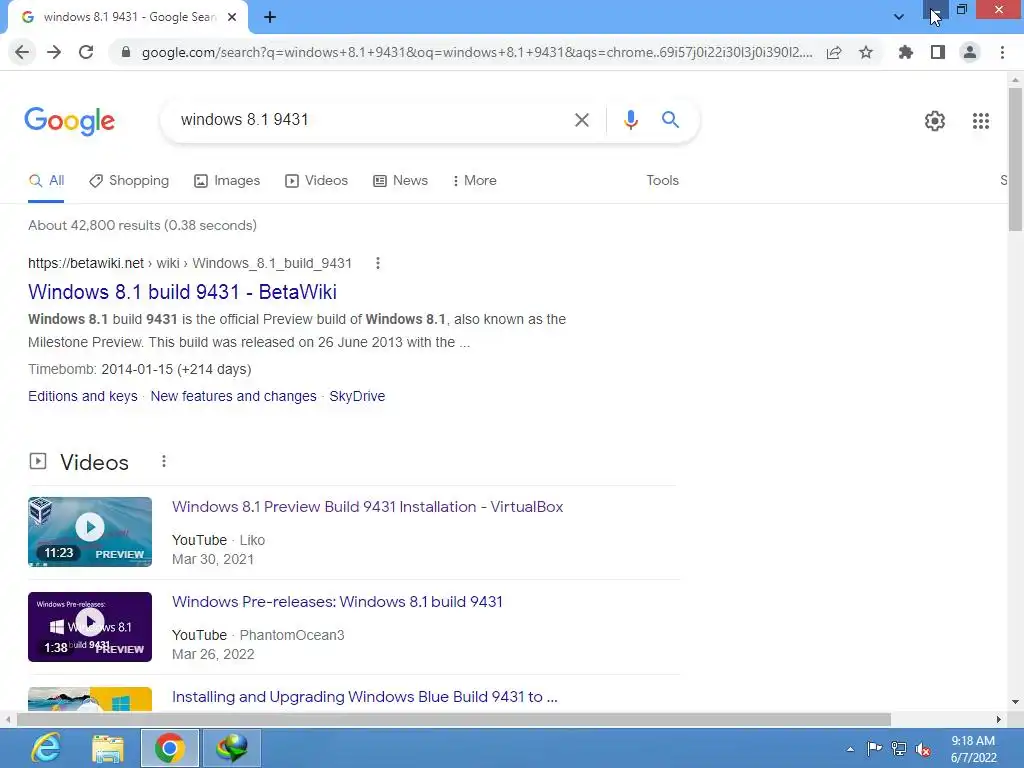Open Windows Pre-releases build 9431 link

pyautogui.click(x=337, y=601)
